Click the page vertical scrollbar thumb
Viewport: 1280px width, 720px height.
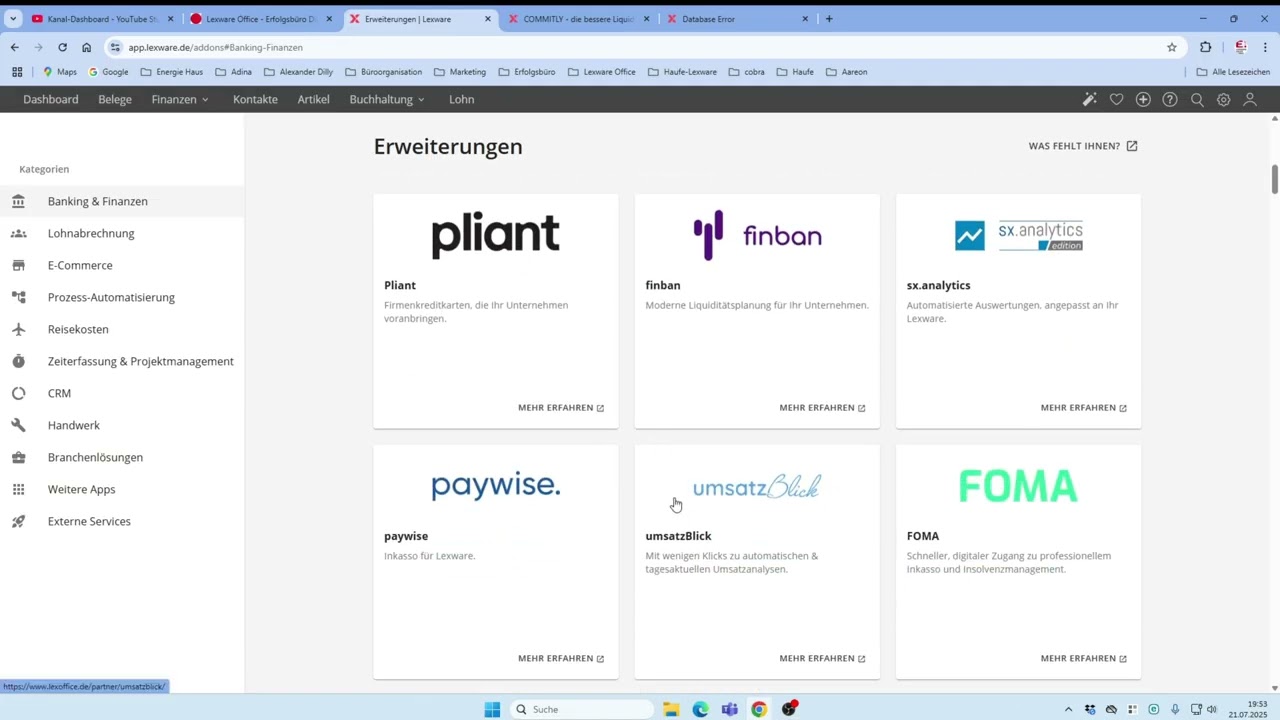(x=1275, y=180)
